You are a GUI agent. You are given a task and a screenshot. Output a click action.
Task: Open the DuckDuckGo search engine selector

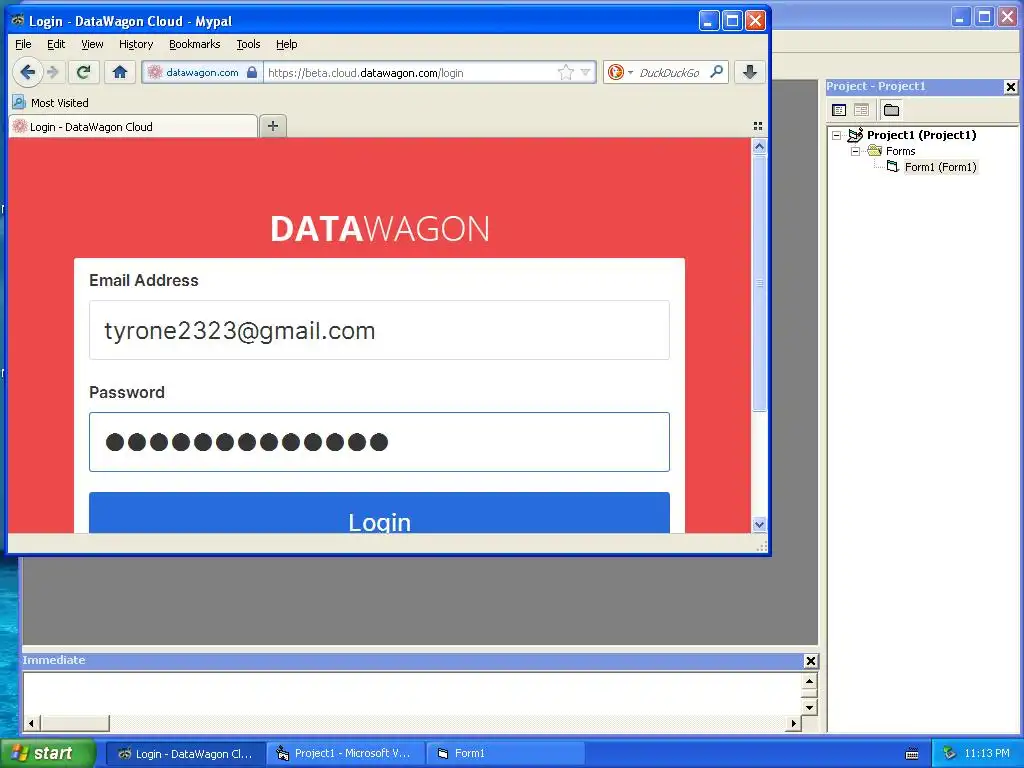point(619,72)
